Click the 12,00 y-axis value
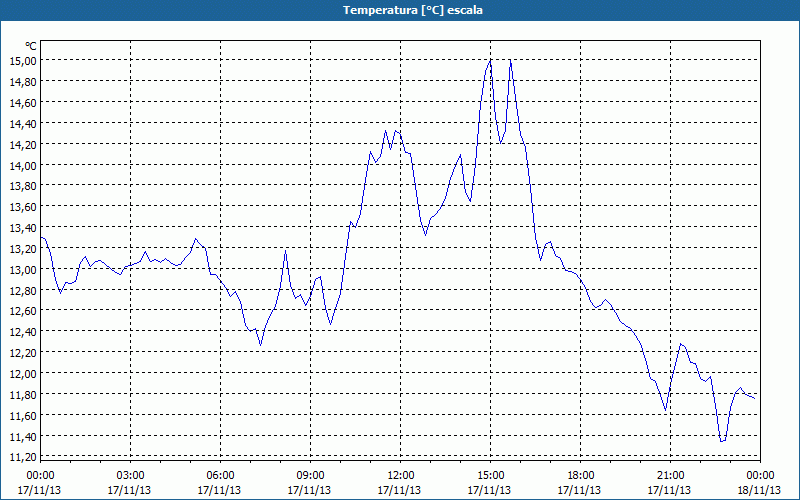This screenshot has width=800, height=500. pos(23,373)
